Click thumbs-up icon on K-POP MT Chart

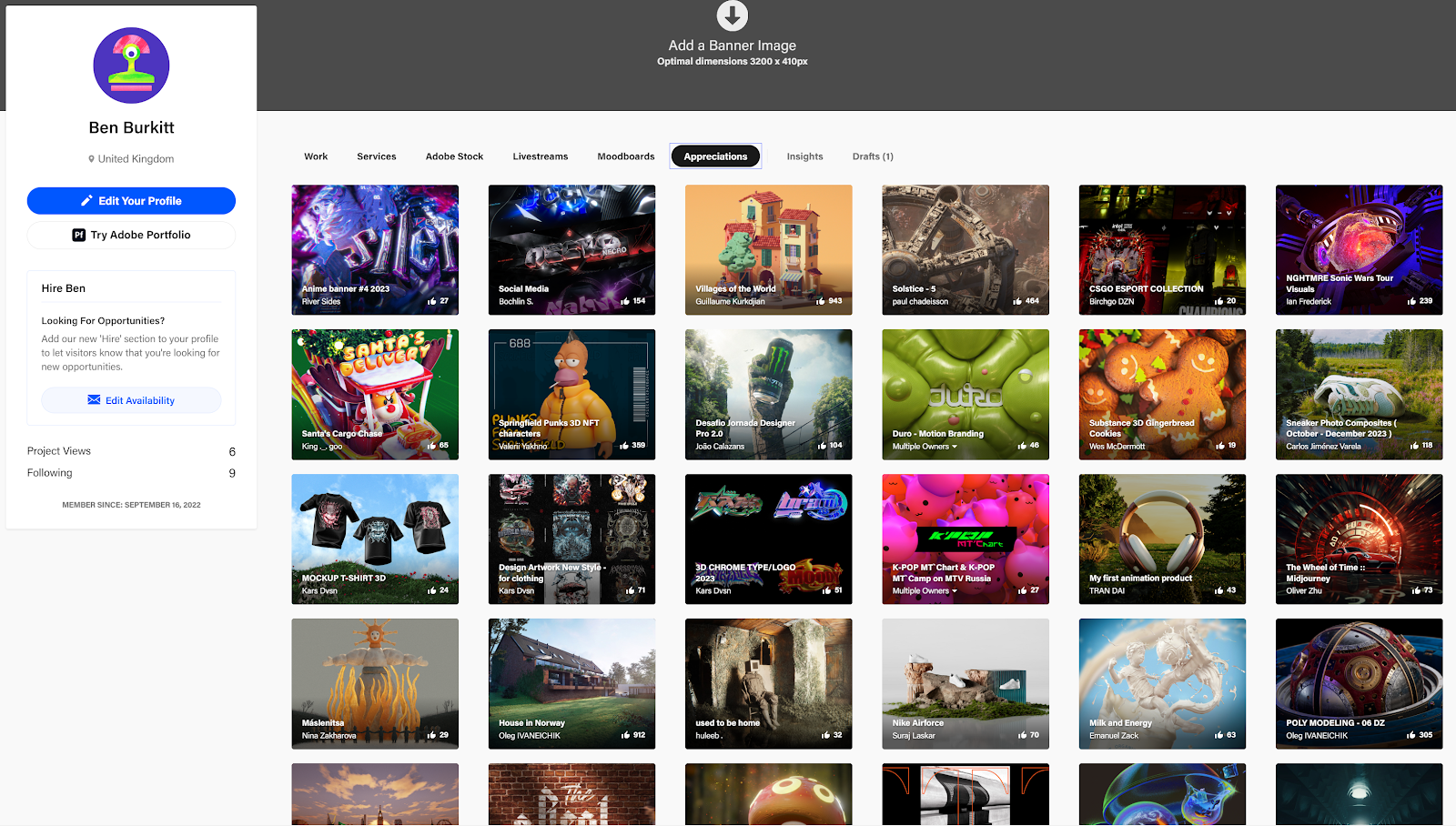tap(1022, 590)
